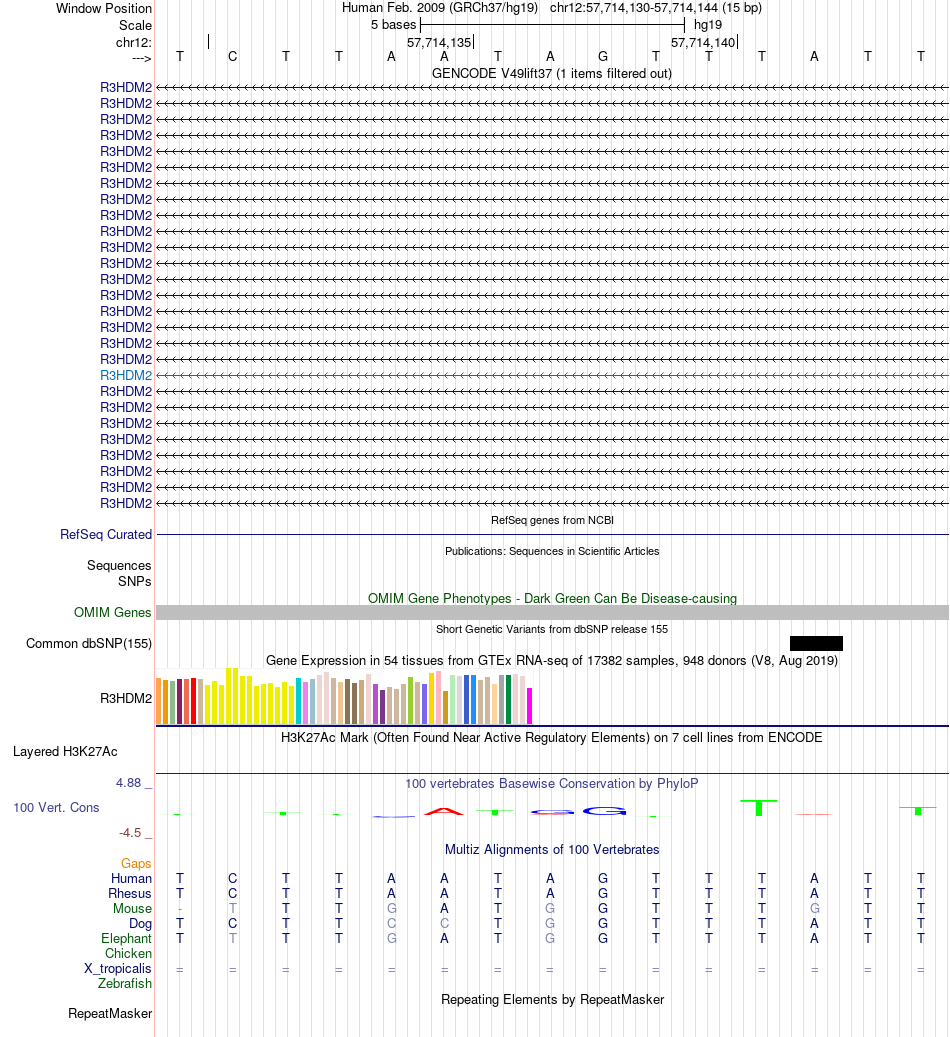950x1037 pixels.
Task: Click the C base in Human alignment row
Action: [232, 878]
